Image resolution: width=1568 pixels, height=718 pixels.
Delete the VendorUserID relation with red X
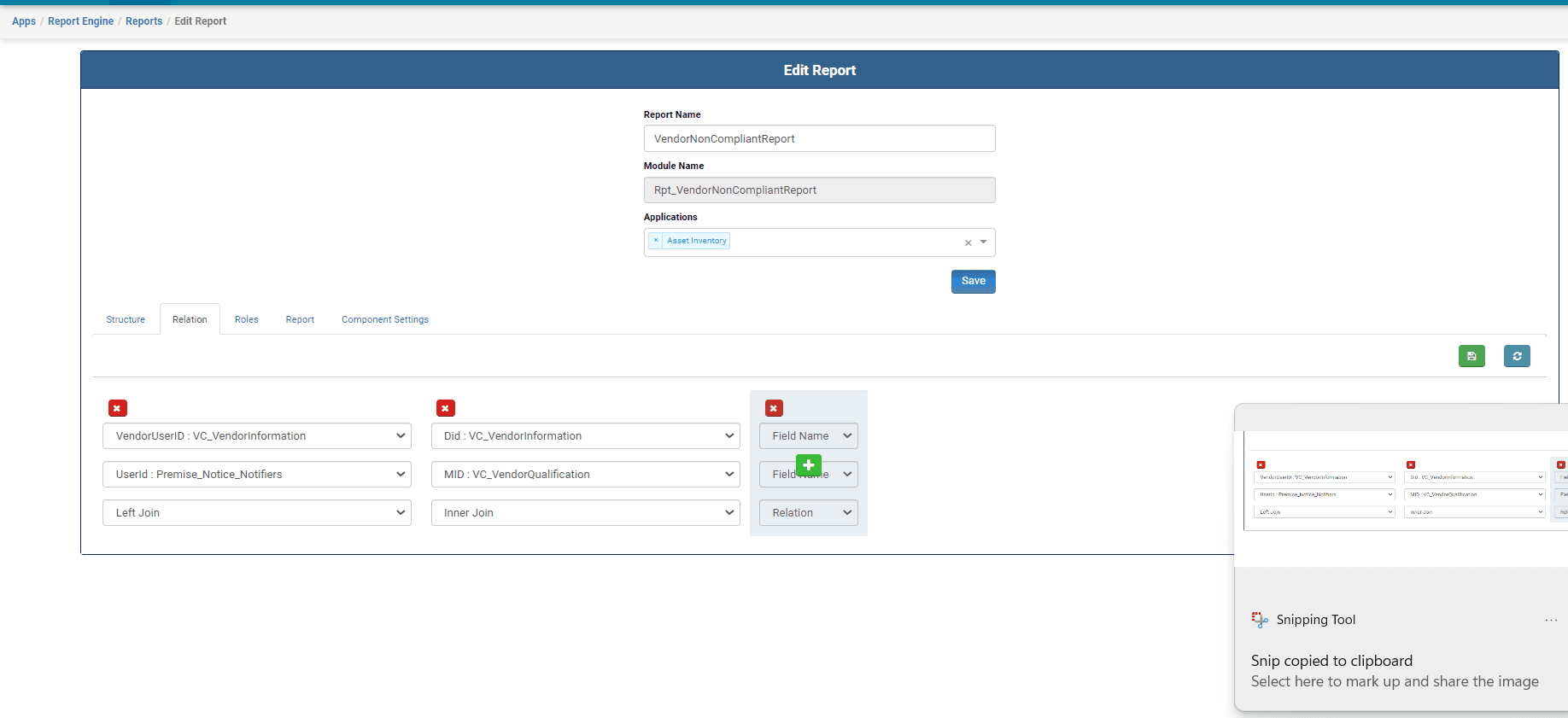click(x=118, y=408)
